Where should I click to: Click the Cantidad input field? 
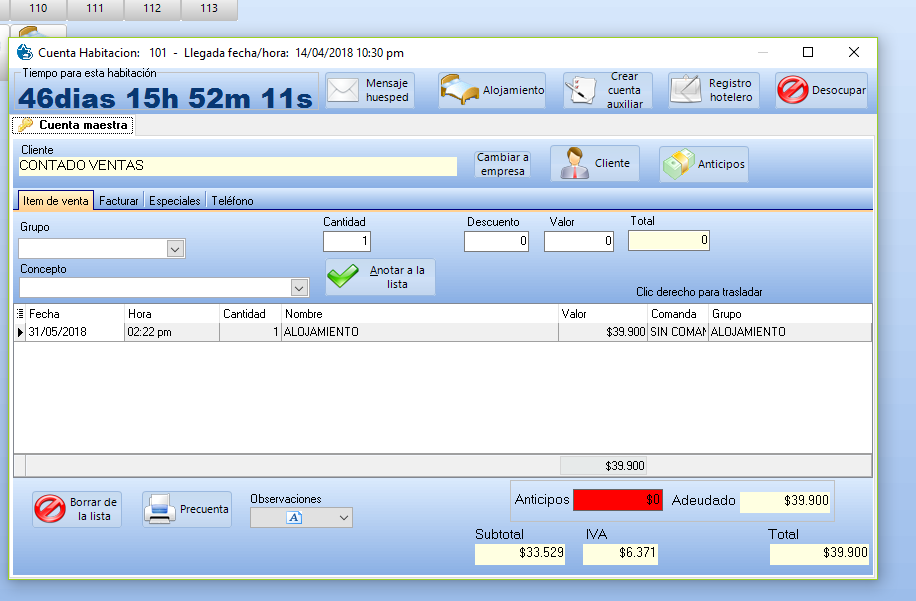coord(347,241)
